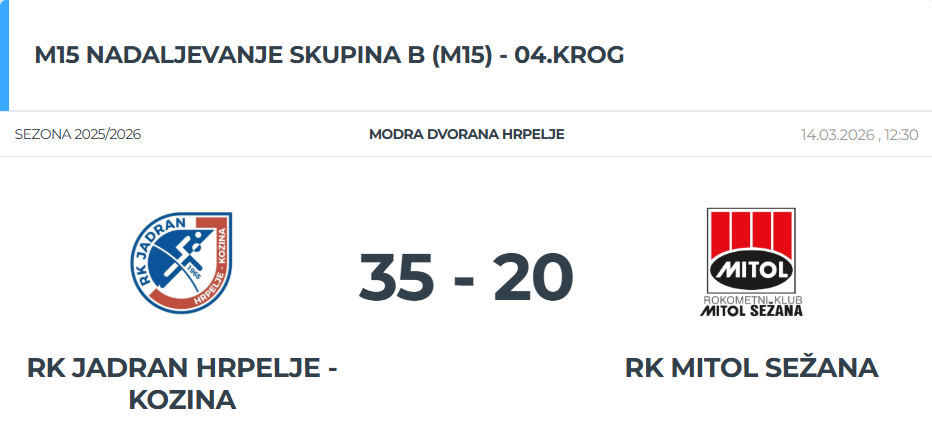
Task: Open the Modra Dvorana Hrpelje venue link
Action: (x=466, y=134)
